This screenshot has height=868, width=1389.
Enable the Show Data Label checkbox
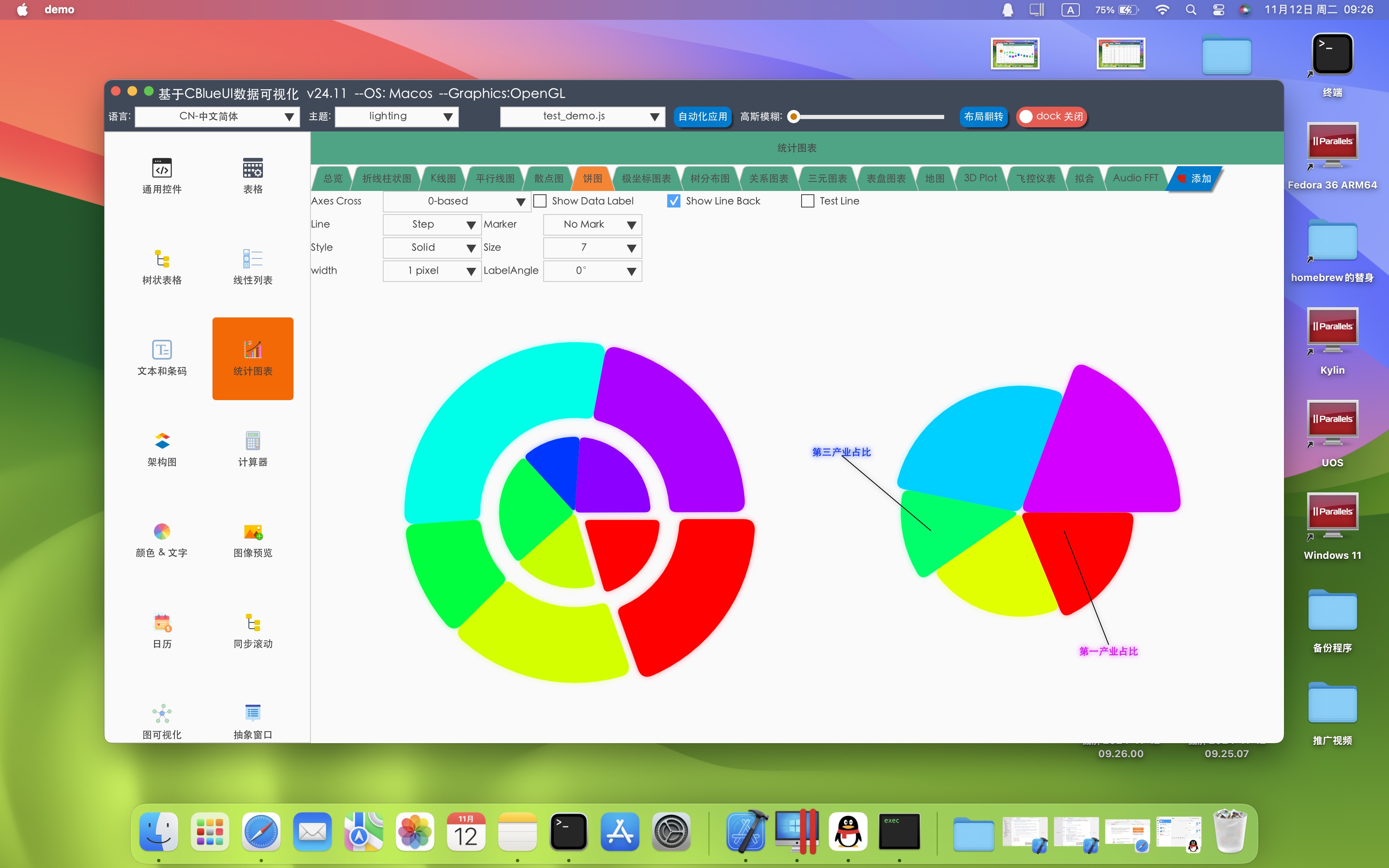tap(539, 201)
